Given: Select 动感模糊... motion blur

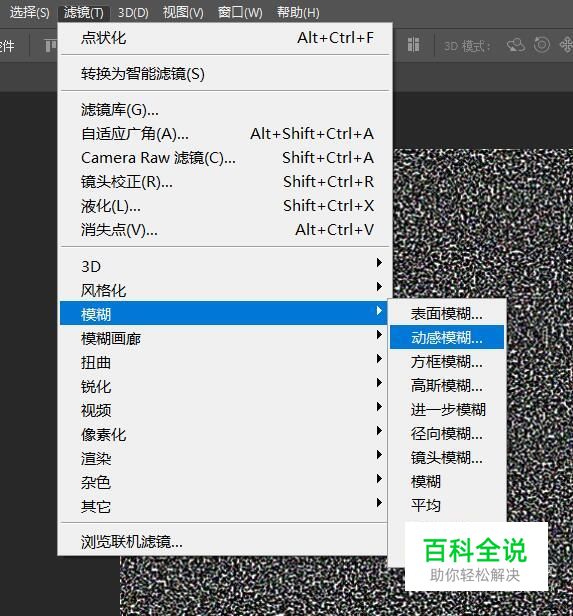Looking at the screenshot, I should point(447,337).
